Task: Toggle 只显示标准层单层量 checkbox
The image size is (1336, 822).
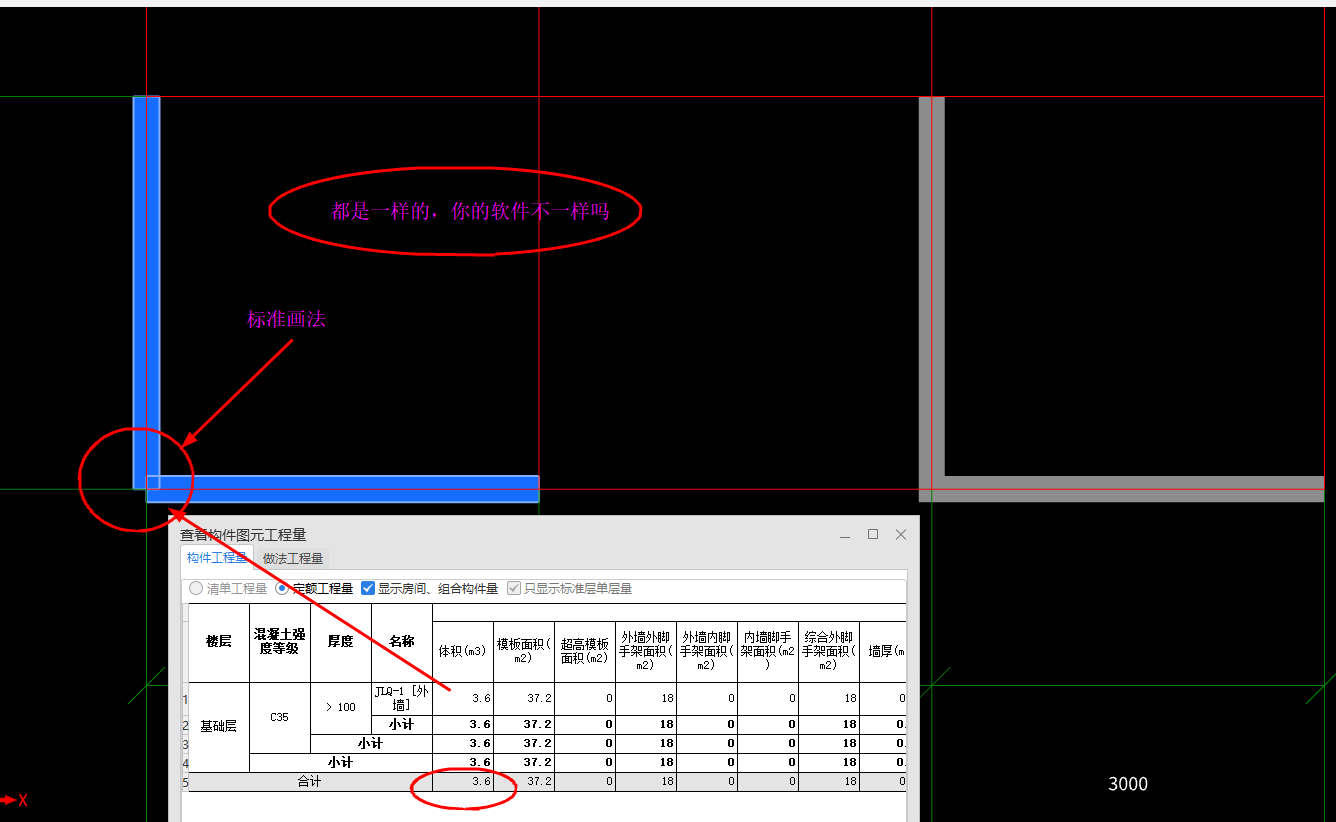Action: click(x=570, y=588)
